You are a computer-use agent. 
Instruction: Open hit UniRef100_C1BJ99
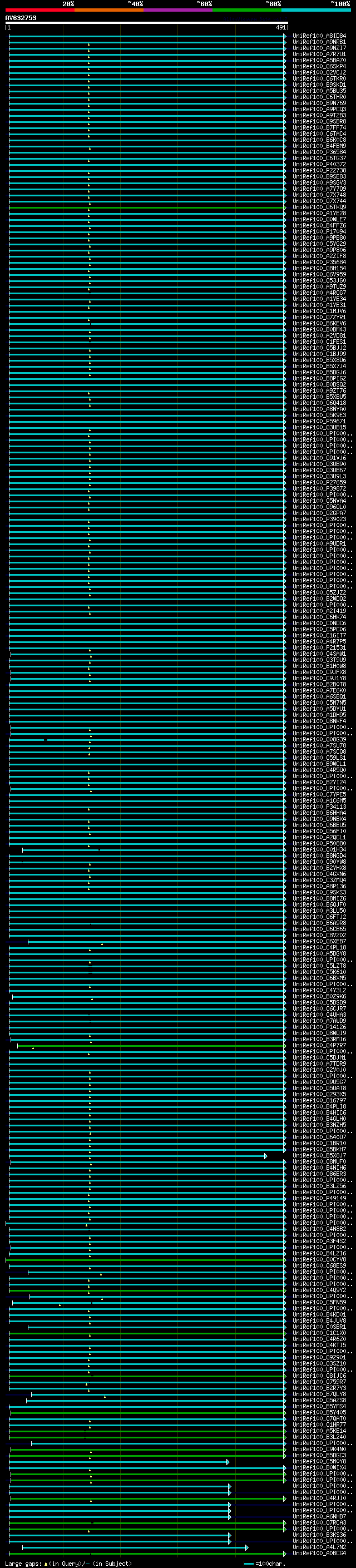(x=319, y=354)
